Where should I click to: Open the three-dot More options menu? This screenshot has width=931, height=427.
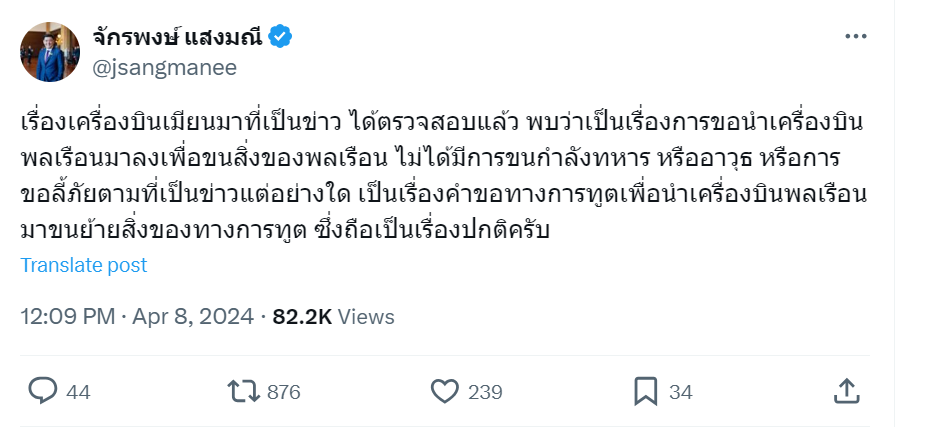(x=855, y=37)
